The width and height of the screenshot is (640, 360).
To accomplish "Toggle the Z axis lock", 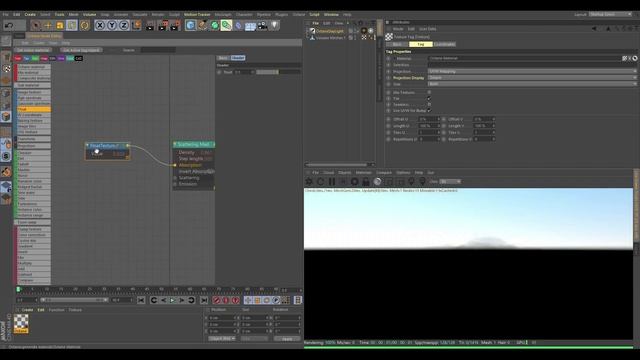I will point(124,25).
